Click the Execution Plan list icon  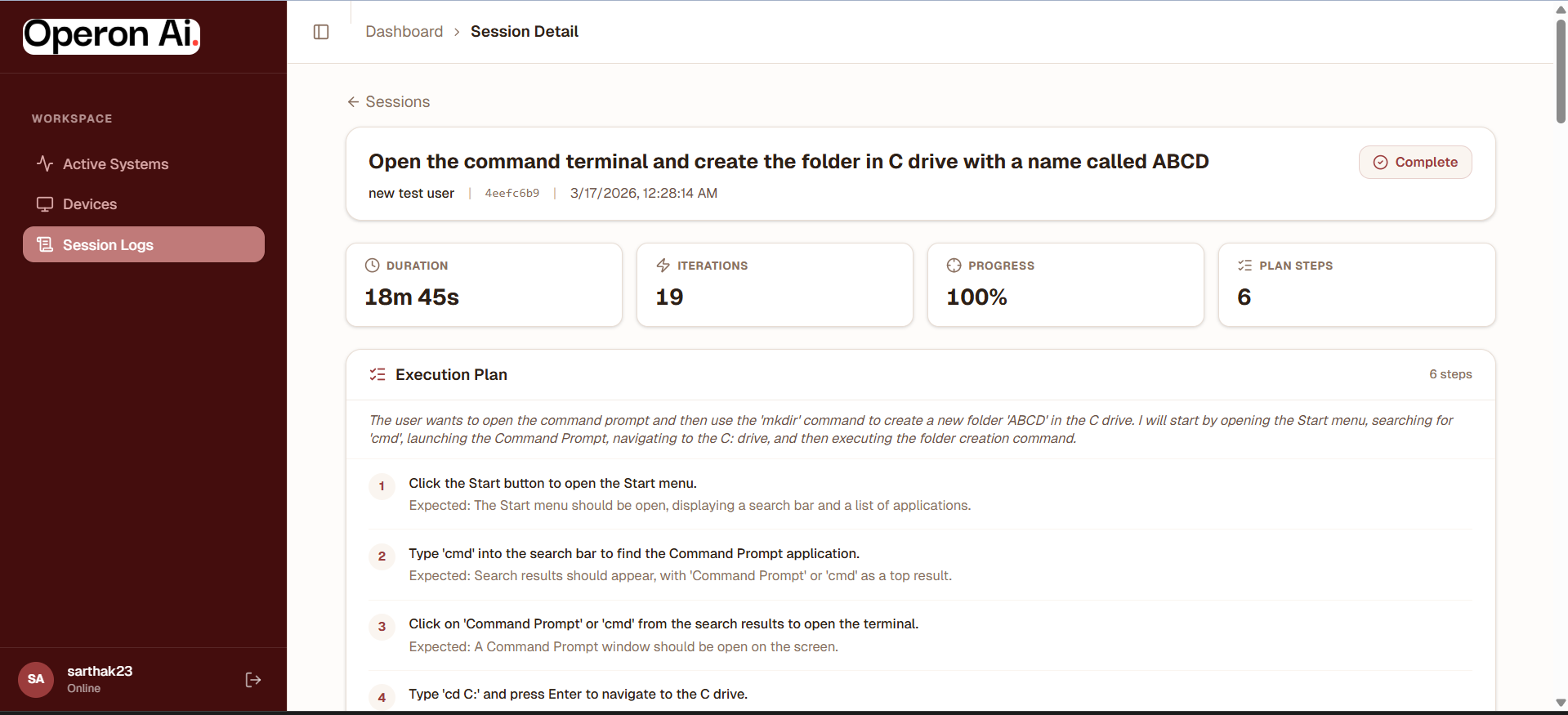377,374
